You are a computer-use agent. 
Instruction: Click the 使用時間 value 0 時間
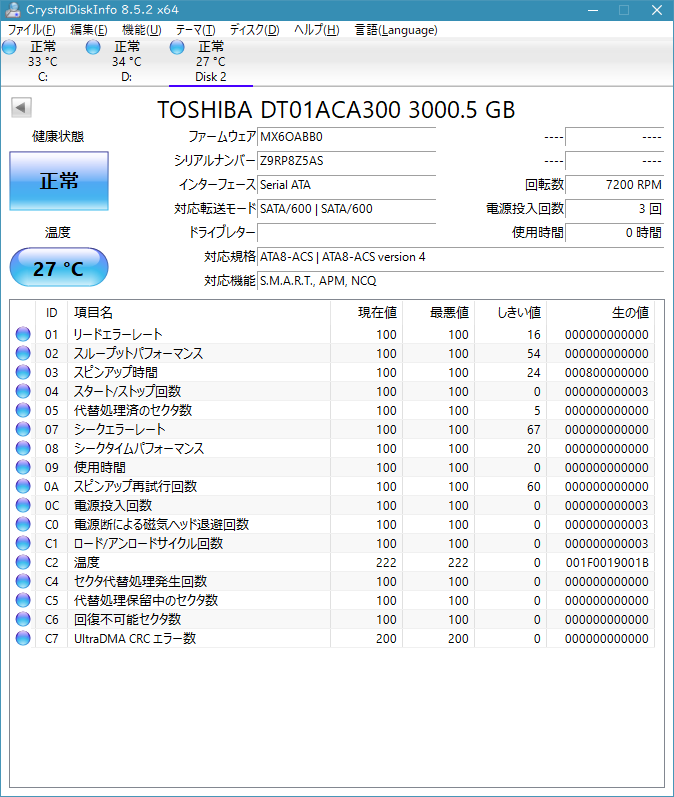click(615, 233)
